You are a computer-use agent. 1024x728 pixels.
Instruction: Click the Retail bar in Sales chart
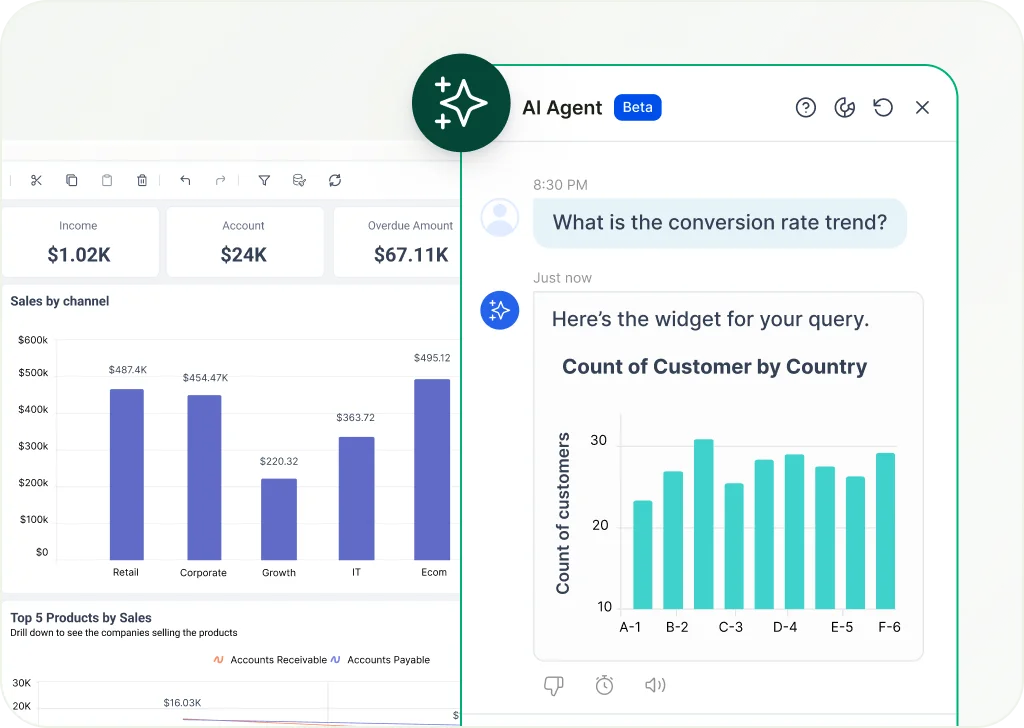click(x=126, y=474)
